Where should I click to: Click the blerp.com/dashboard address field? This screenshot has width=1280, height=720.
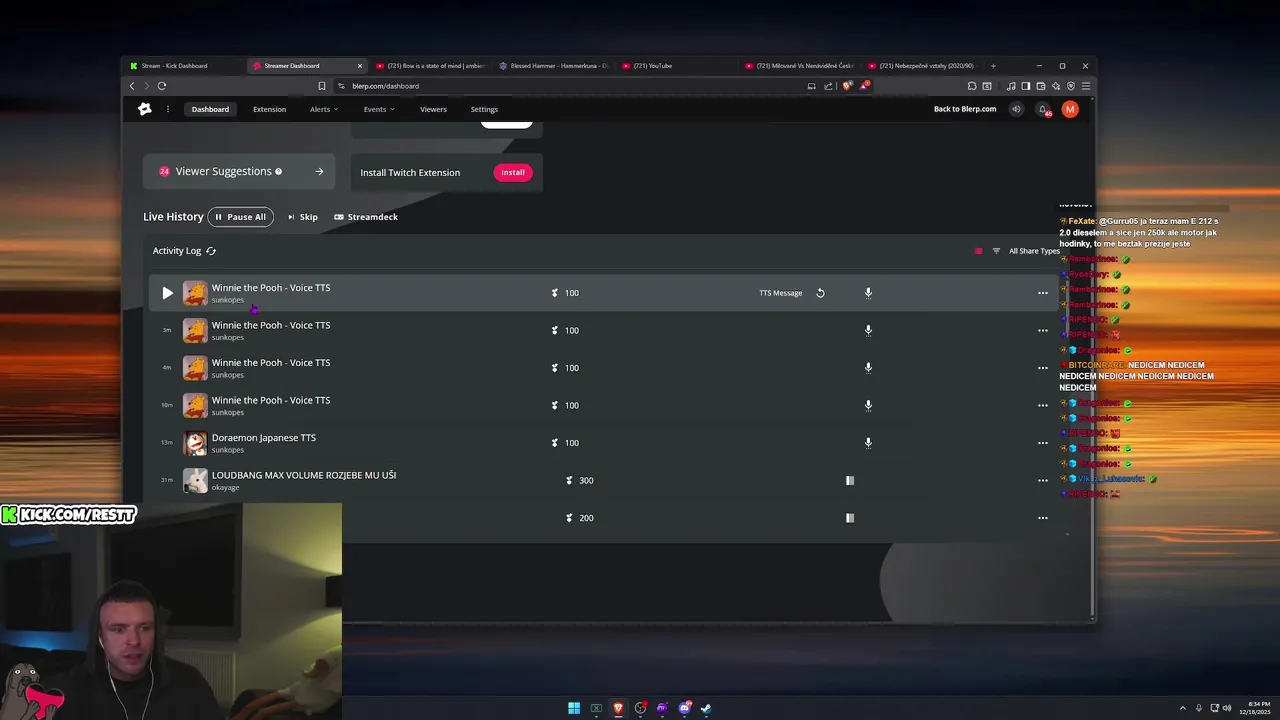click(x=570, y=86)
